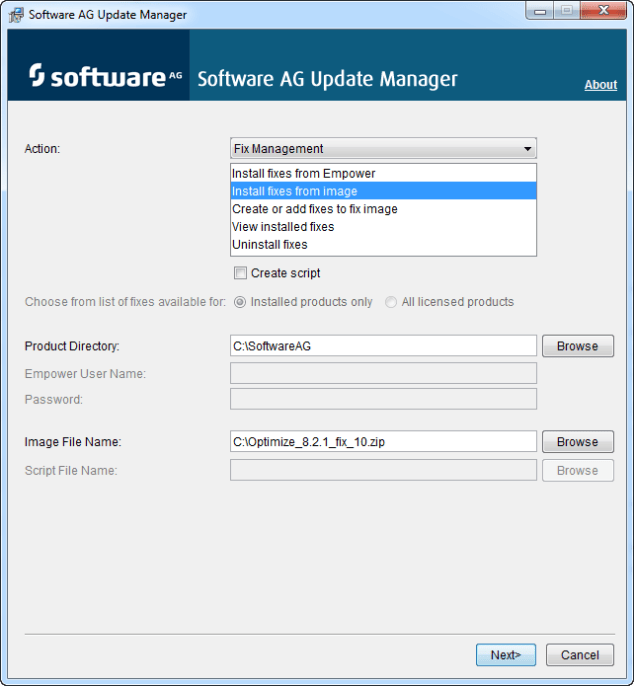Close the Software AG Update Manager window
Viewport: 634px width, 686px height.
(x=603, y=11)
